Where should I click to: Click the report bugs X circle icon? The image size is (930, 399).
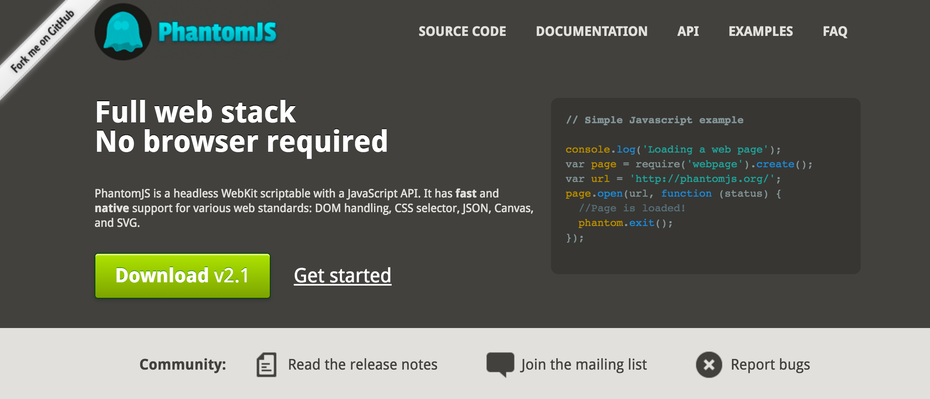pos(709,365)
